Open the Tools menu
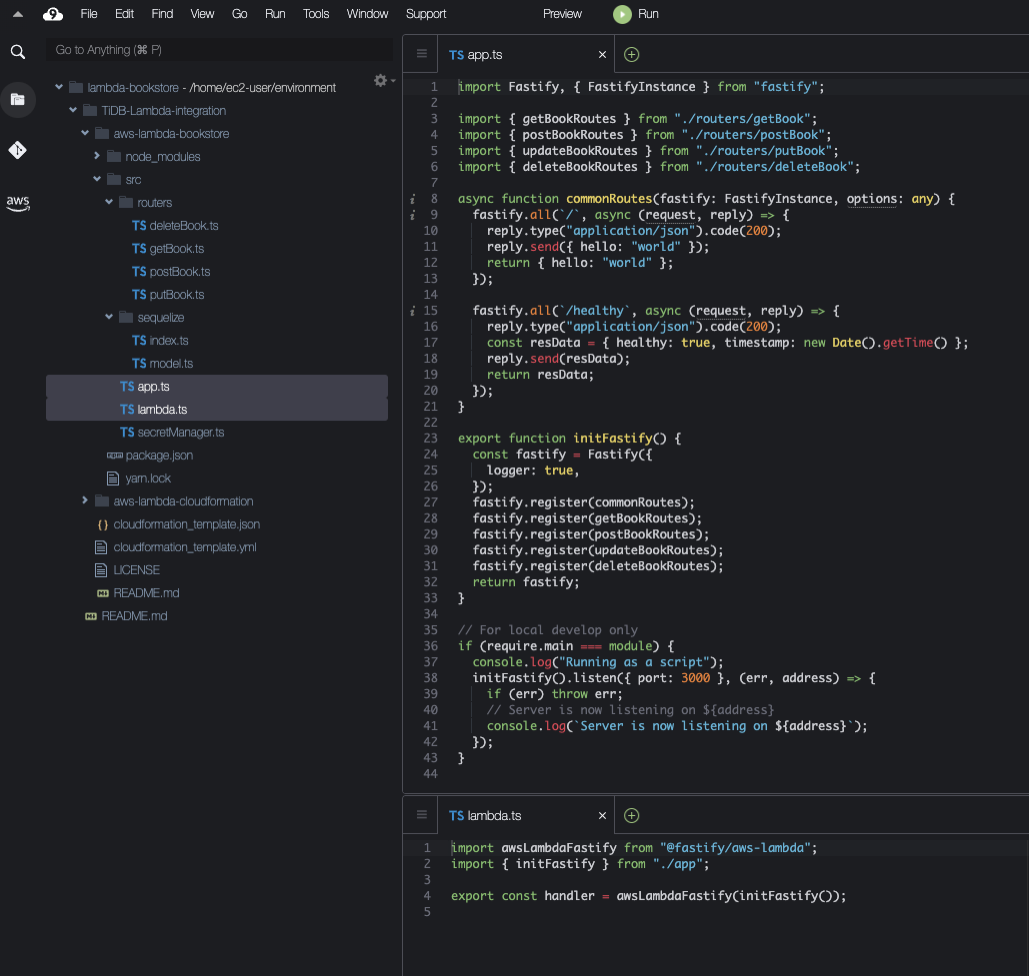Screen dimensions: 1029x976 316,14
